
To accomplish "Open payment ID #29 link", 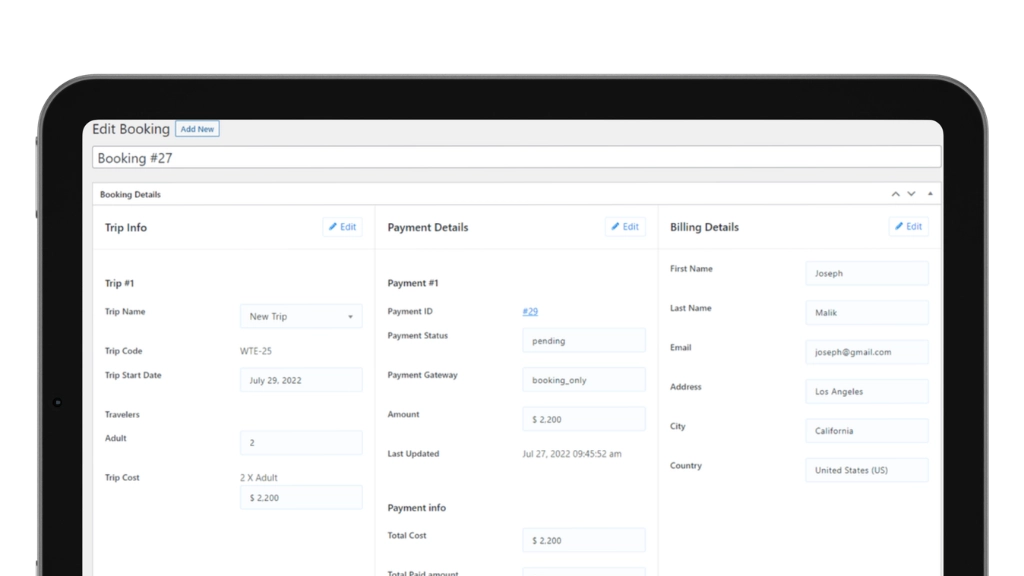I will tap(530, 312).
